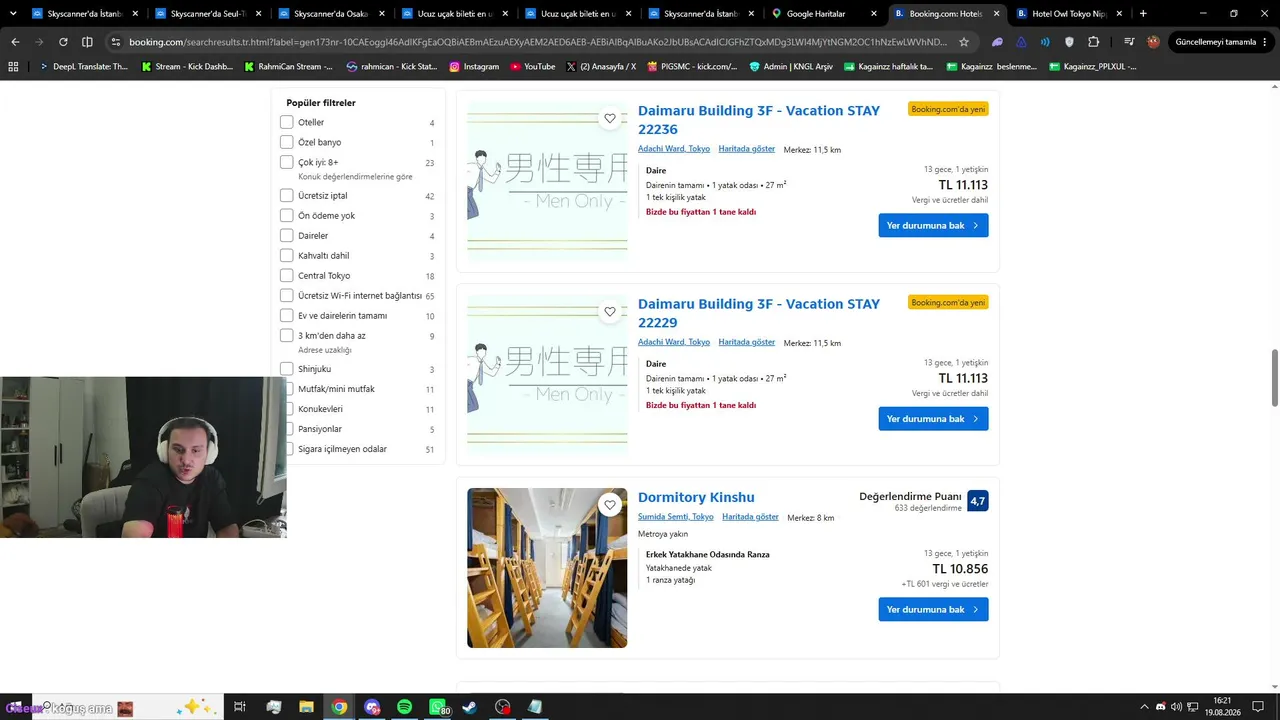
Task: Open the Instagram bookmark
Action: point(474,66)
